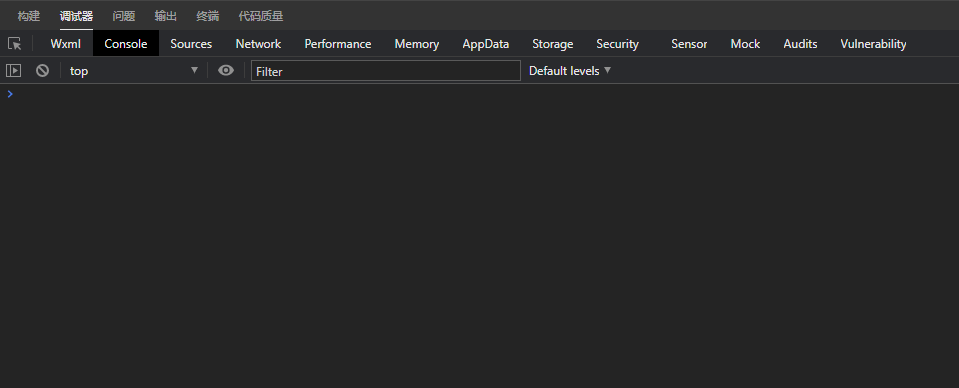Open the top context dropdown
This screenshot has width=959, height=388.
[134, 71]
